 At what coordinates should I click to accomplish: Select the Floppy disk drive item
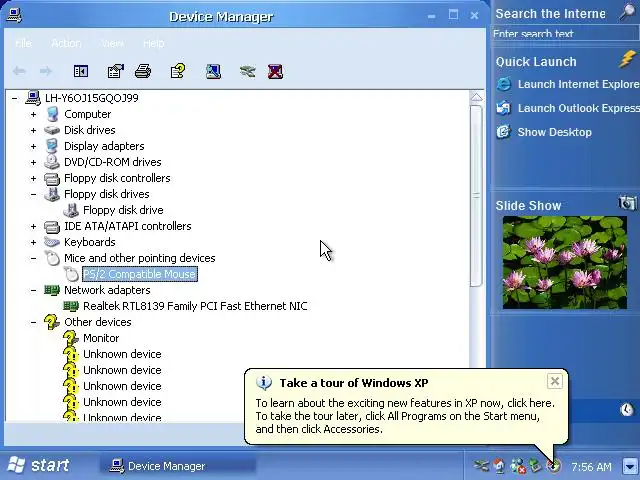pos(123,210)
